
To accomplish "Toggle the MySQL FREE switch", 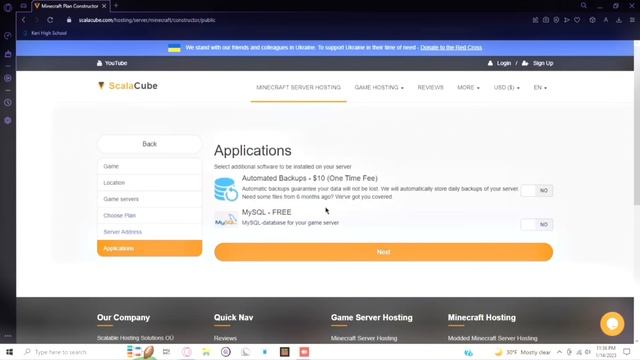I will (536, 224).
